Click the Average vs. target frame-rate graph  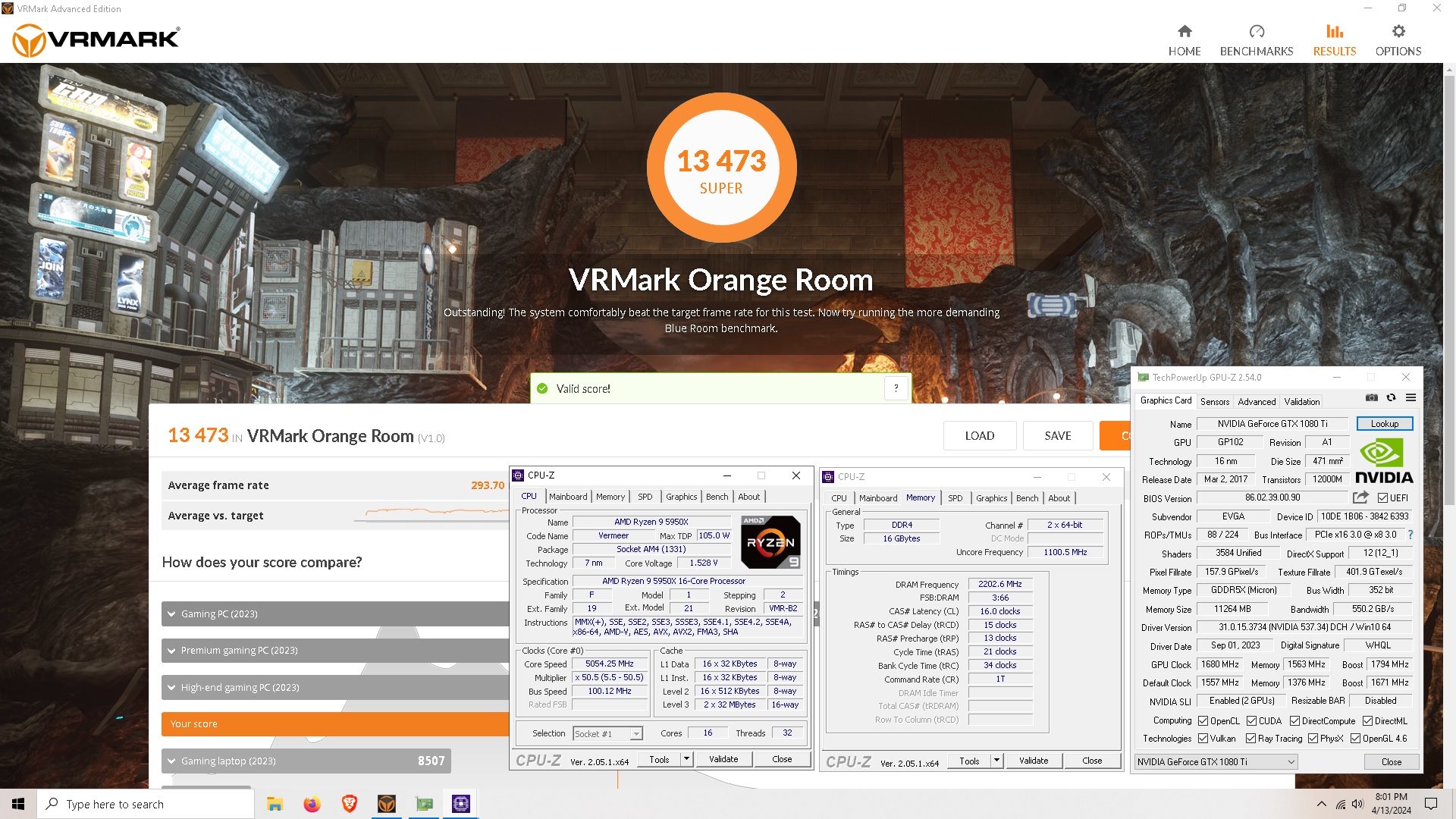point(431,515)
